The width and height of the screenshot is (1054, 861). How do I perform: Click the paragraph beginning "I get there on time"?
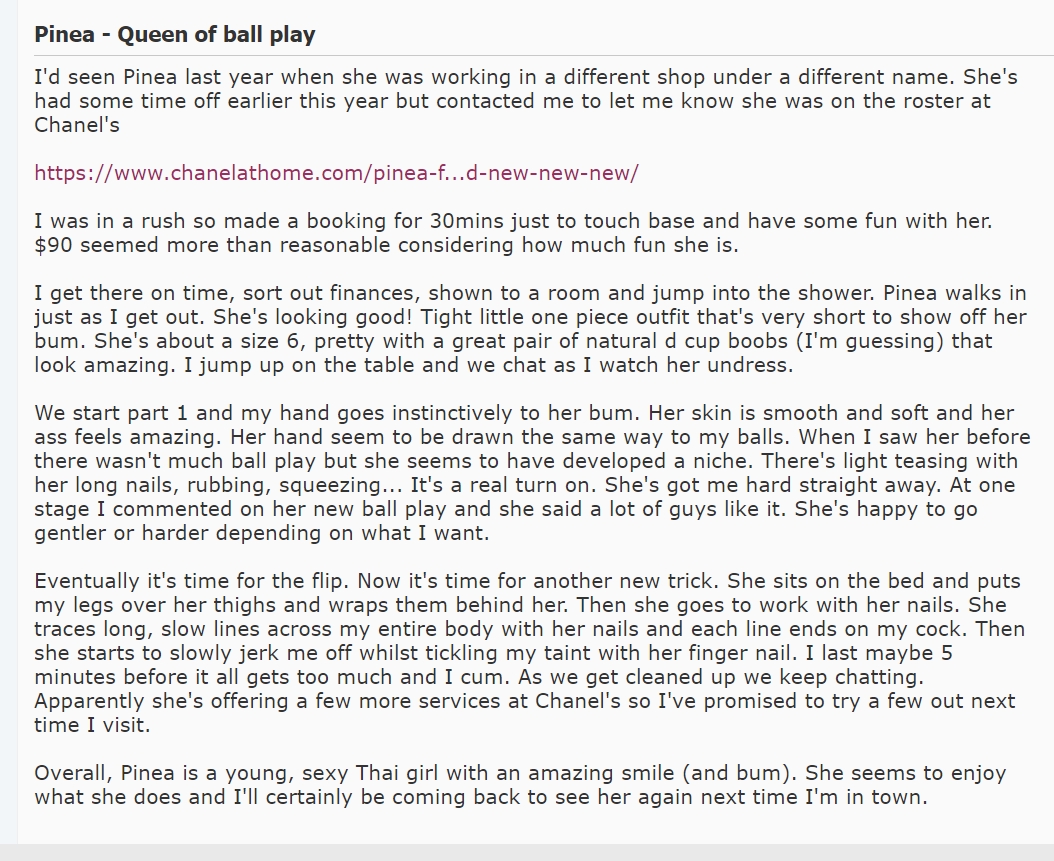point(531,329)
